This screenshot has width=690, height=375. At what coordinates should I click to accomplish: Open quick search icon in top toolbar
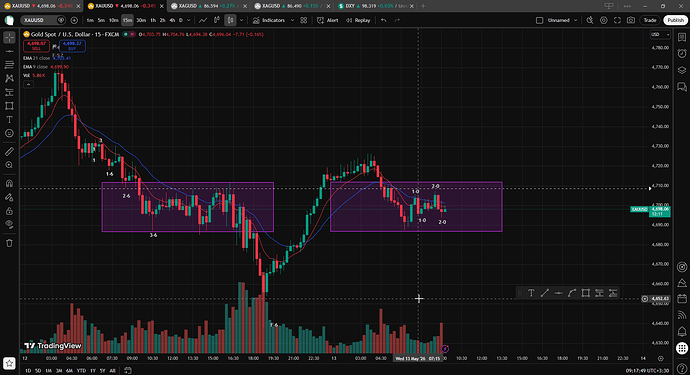(x=590, y=20)
